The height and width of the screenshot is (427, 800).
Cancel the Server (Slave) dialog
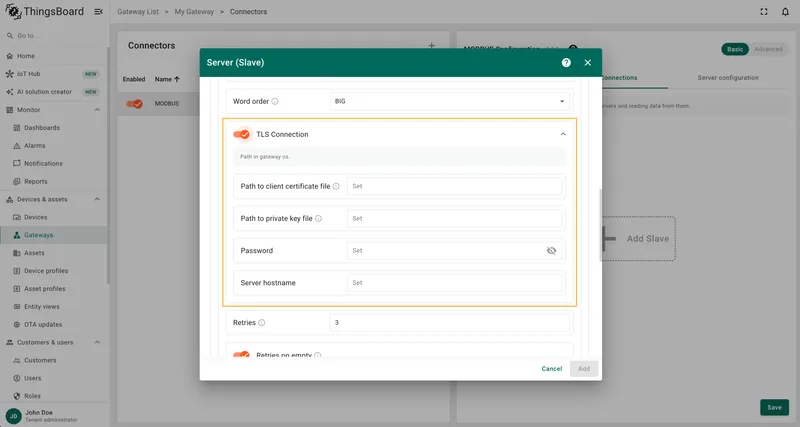552,368
